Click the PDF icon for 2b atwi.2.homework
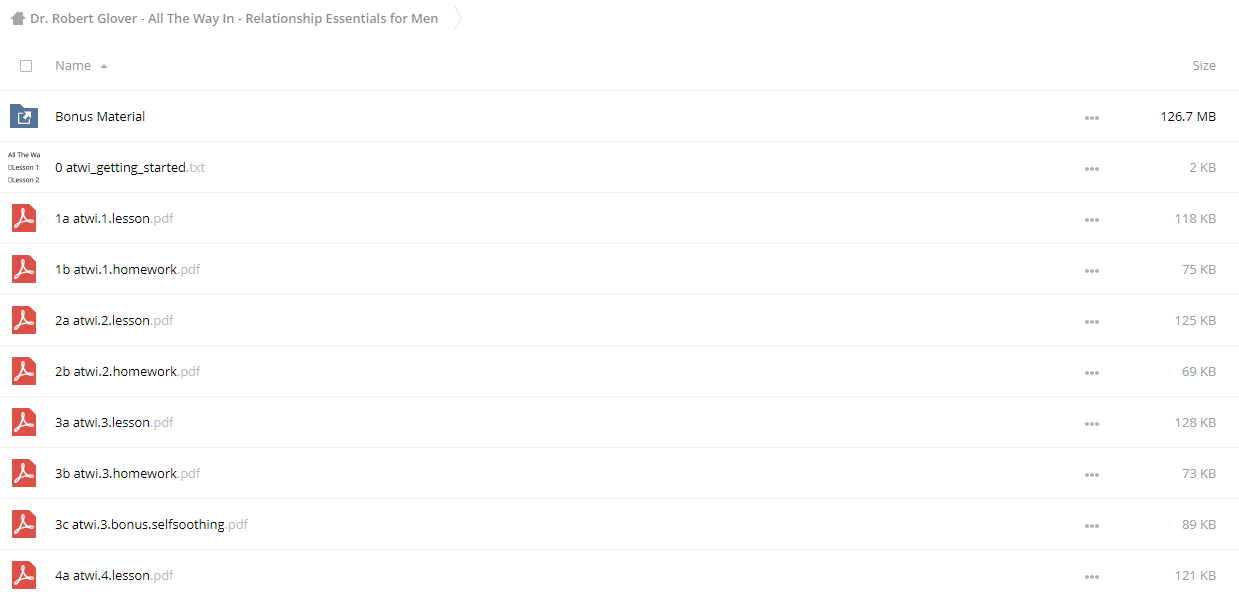The height and width of the screenshot is (598, 1239). tap(24, 371)
